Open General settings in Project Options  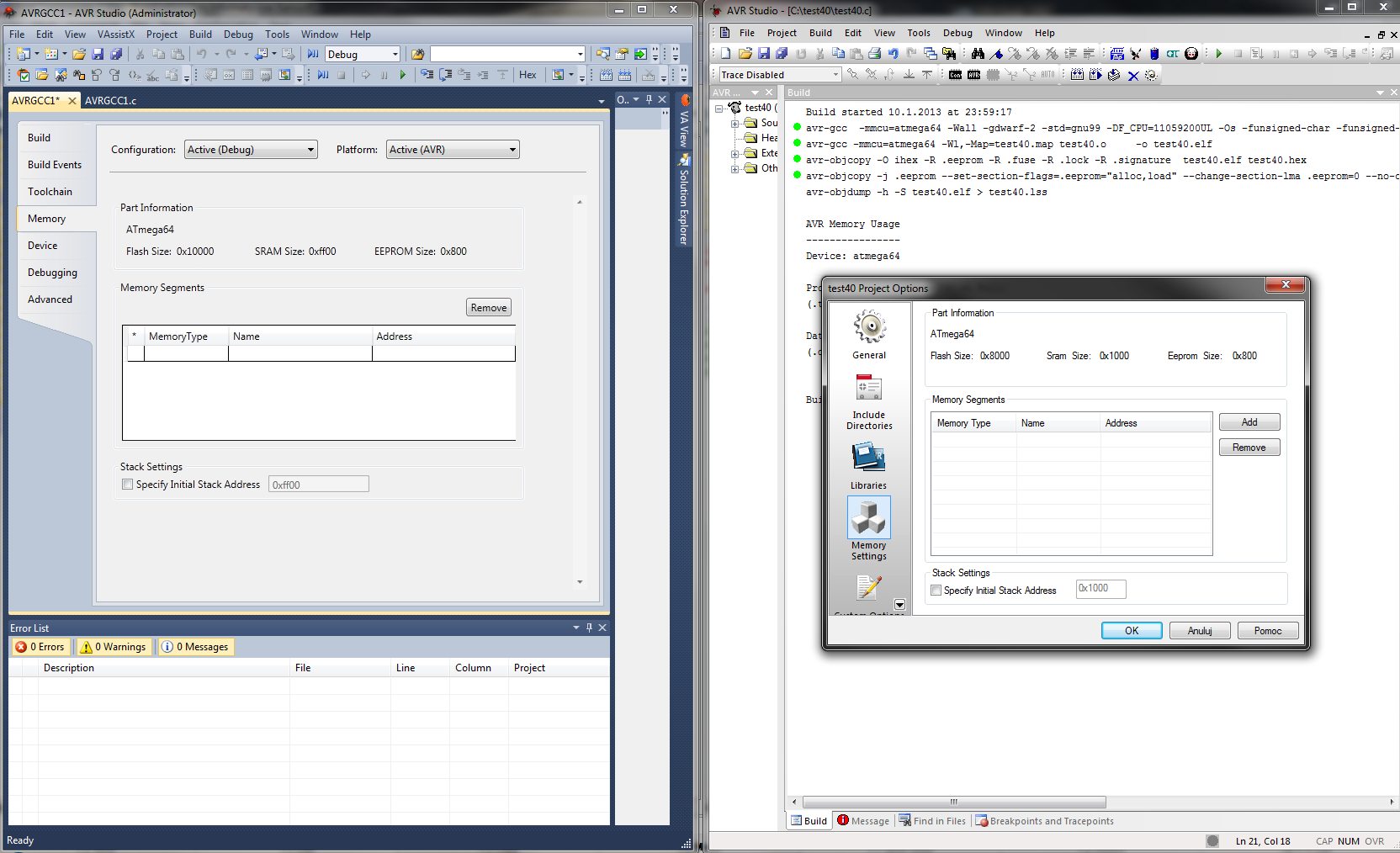[869, 335]
